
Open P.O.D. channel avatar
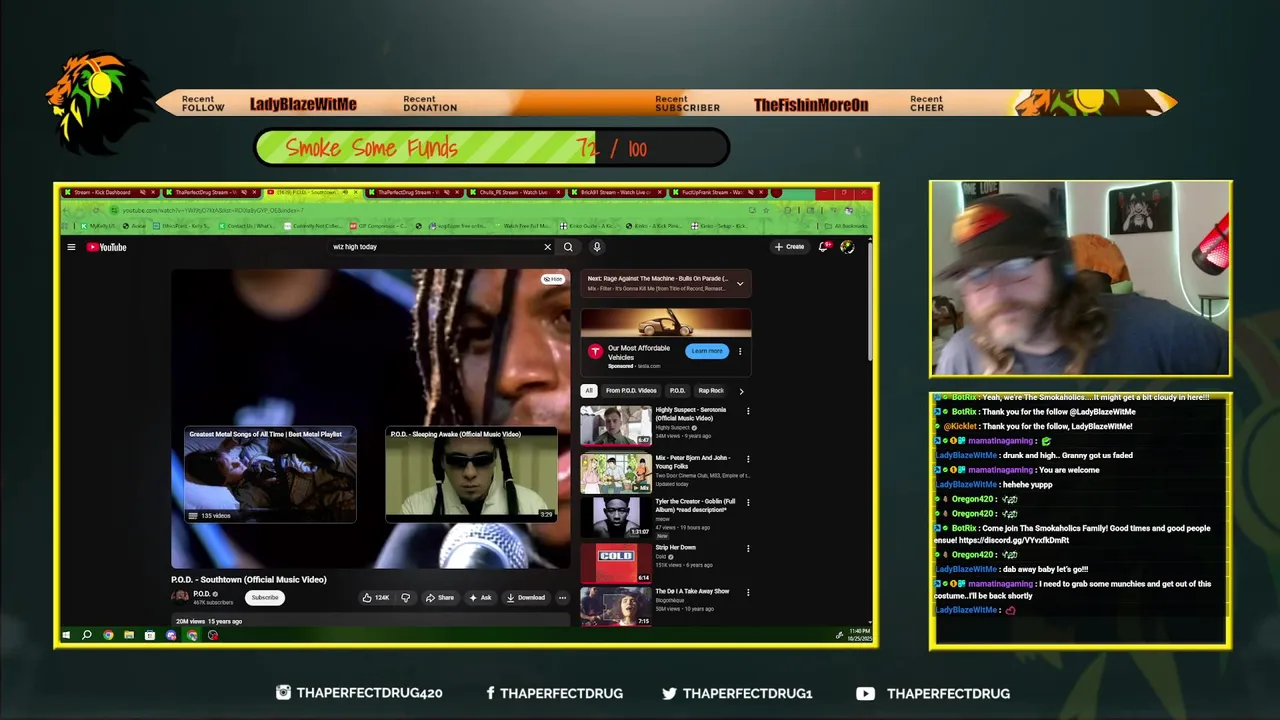pos(180,597)
